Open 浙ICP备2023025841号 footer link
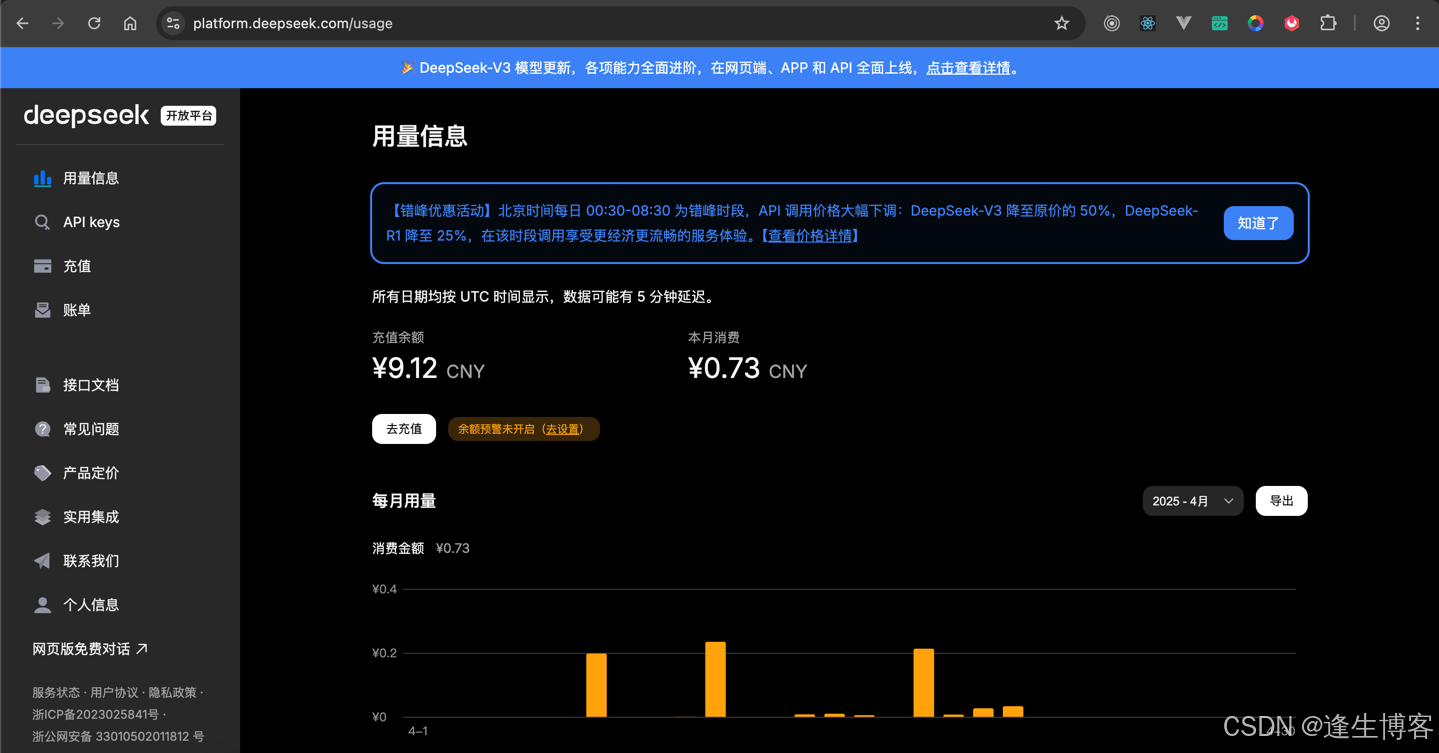The height and width of the screenshot is (753, 1439). pos(95,714)
